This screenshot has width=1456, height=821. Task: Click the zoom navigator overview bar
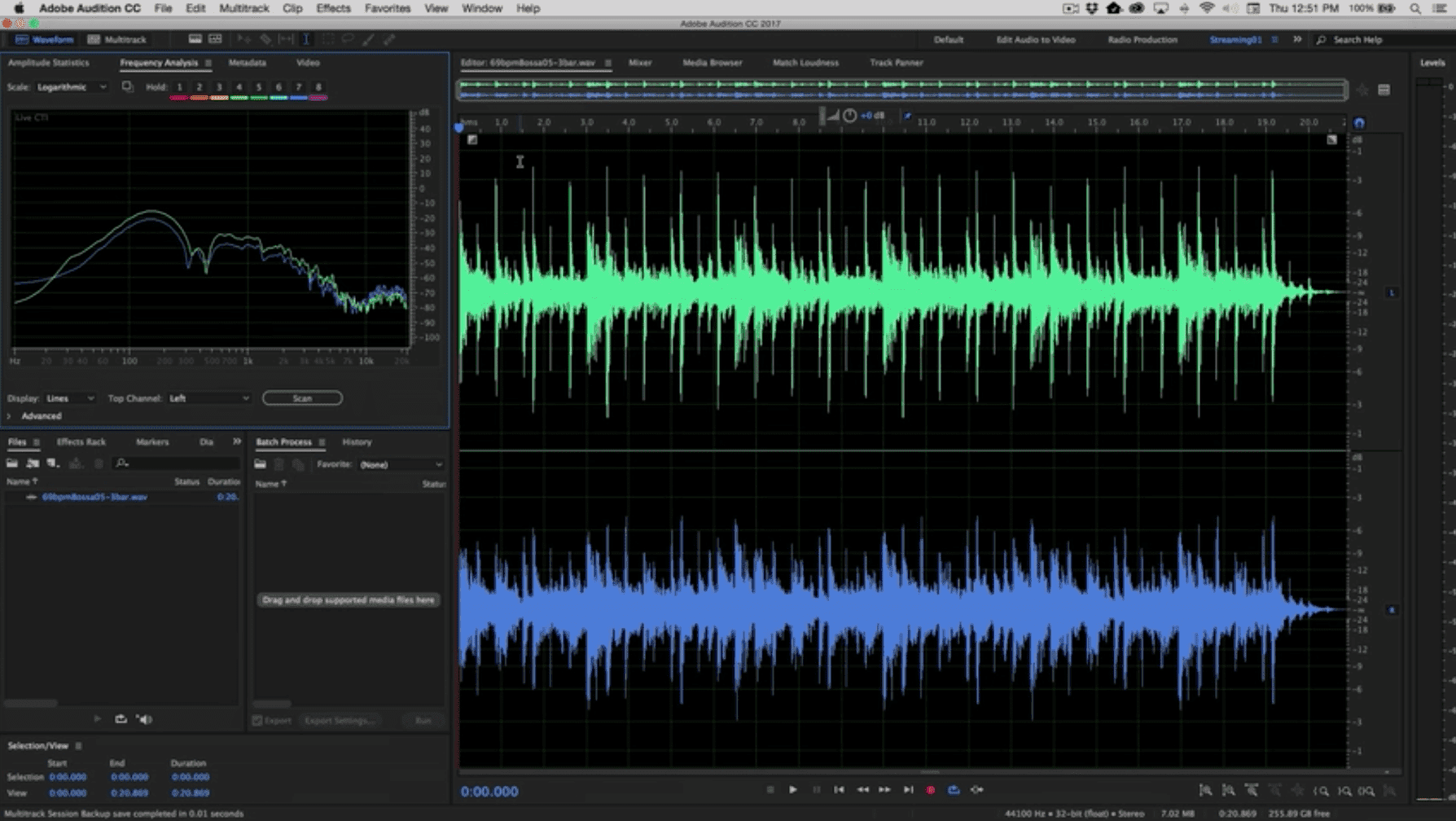coord(902,90)
